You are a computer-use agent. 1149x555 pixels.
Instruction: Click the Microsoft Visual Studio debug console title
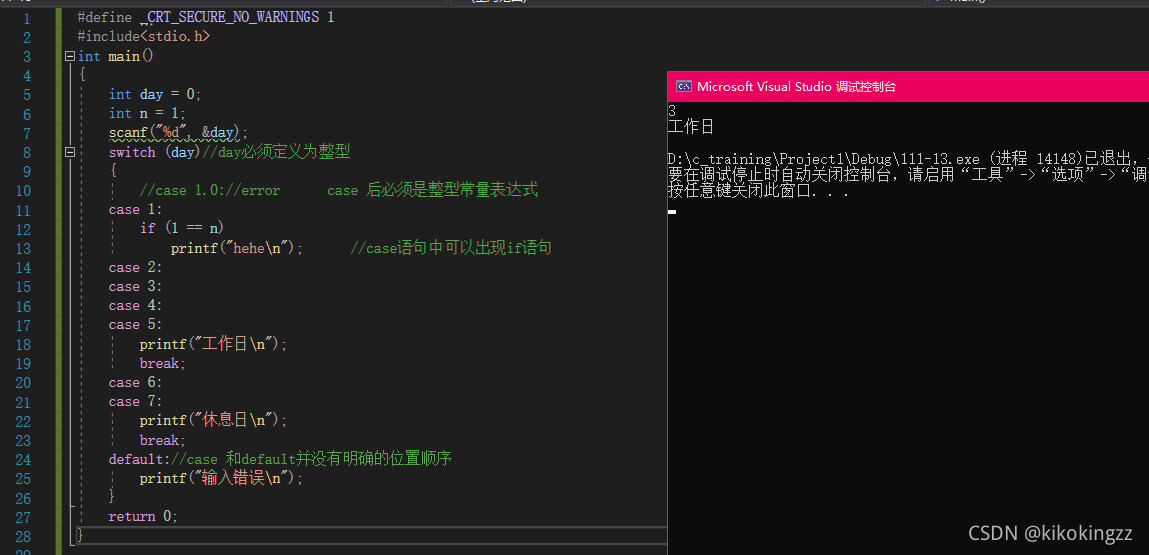coord(796,86)
